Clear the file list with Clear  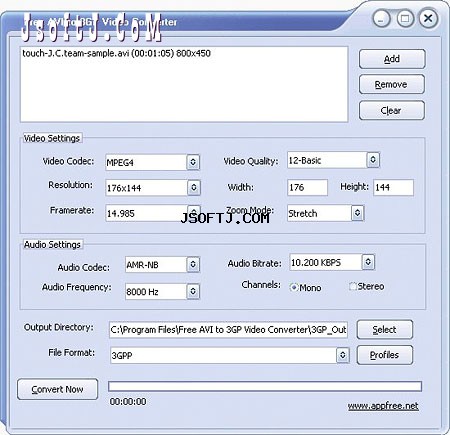click(392, 110)
